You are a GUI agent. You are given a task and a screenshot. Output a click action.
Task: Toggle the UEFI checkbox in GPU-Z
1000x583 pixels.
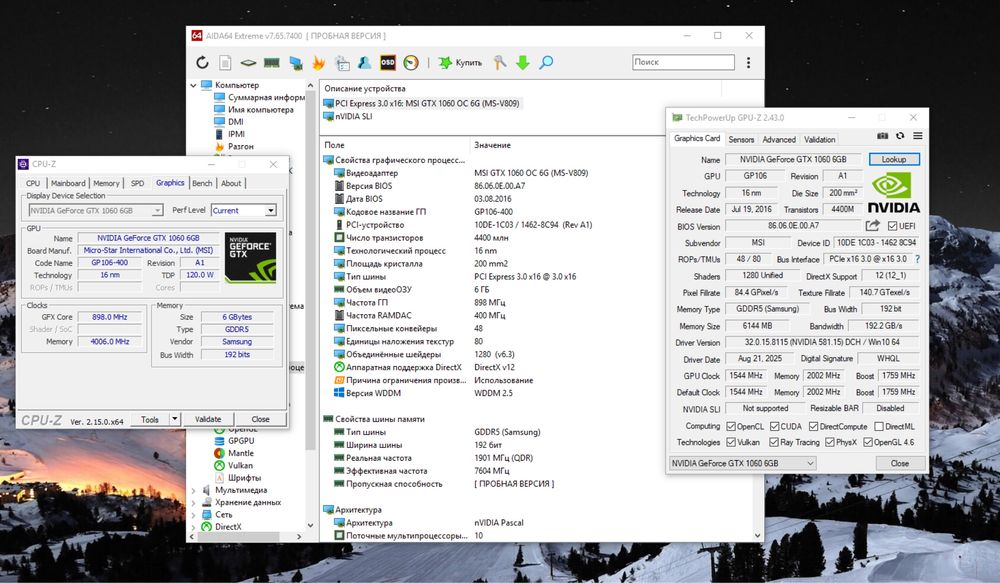892,226
